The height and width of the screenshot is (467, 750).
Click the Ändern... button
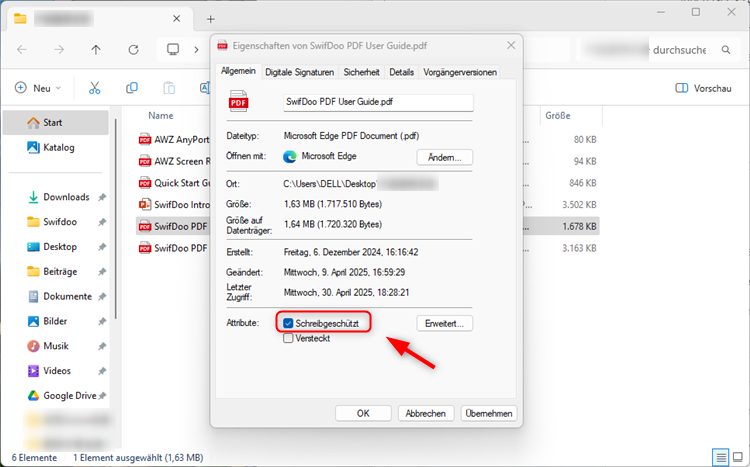coord(444,157)
